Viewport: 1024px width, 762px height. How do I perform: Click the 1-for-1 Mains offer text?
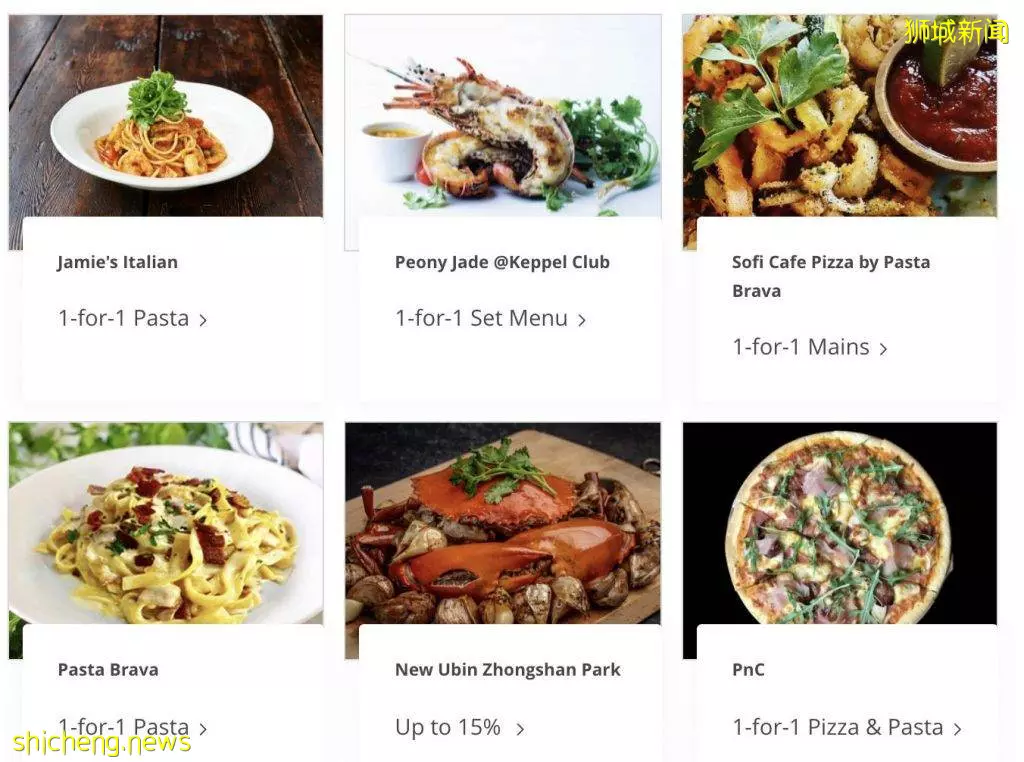(x=801, y=347)
